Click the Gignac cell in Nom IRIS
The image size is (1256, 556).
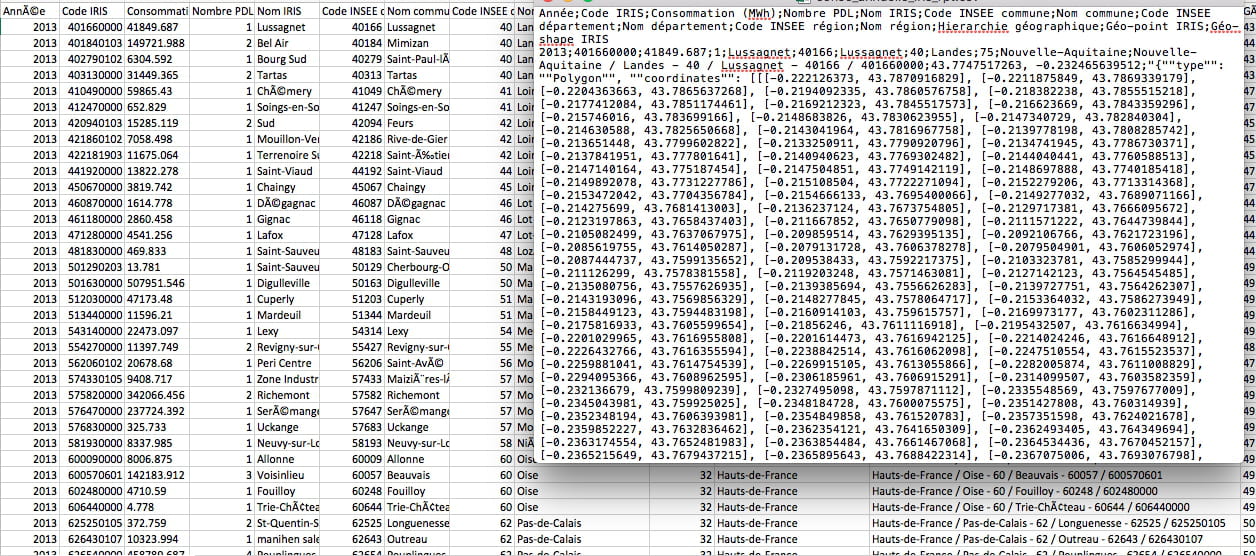tap(287, 219)
